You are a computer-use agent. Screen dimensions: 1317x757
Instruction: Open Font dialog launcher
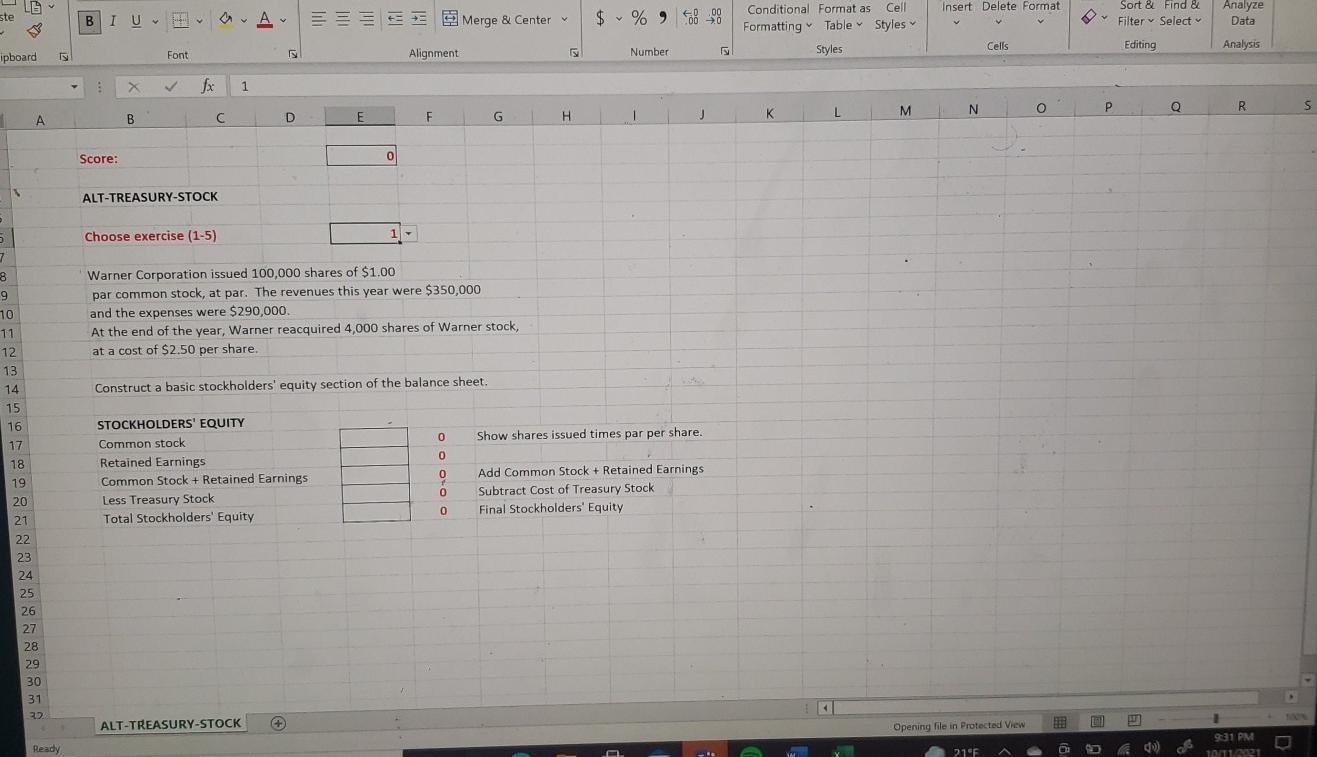coord(294,52)
